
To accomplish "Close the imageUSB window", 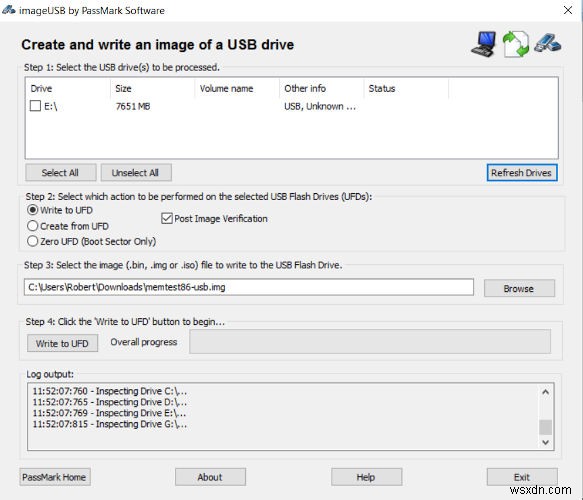I will 568,10.
